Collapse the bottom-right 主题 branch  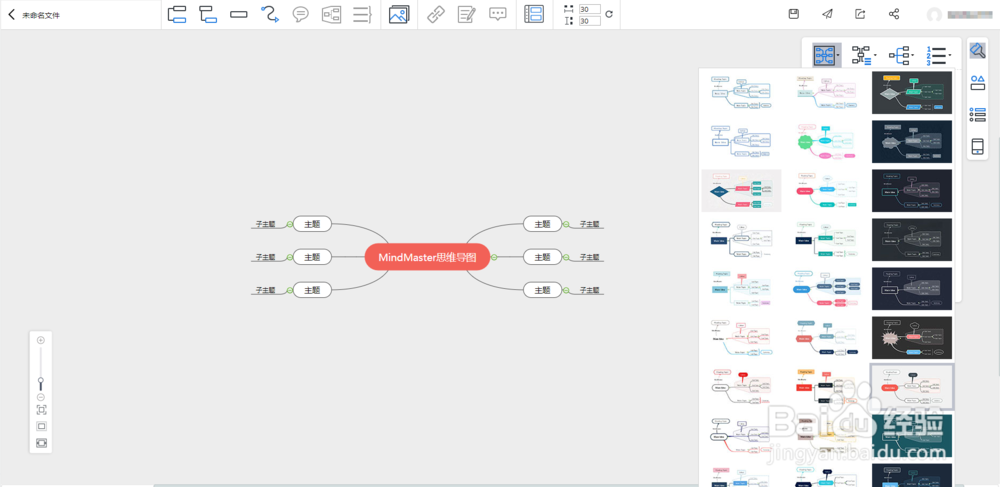(x=566, y=290)
